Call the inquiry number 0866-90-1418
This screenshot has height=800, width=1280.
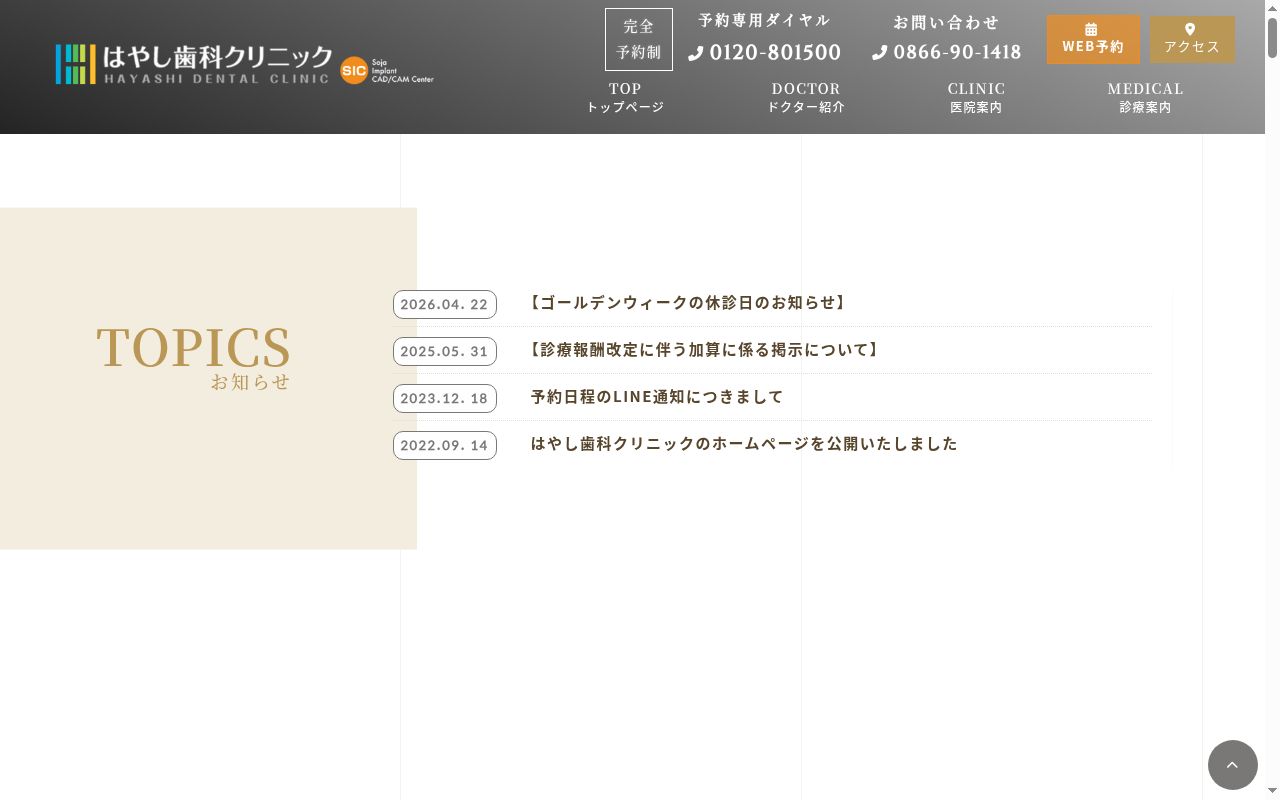coord(957,52)
